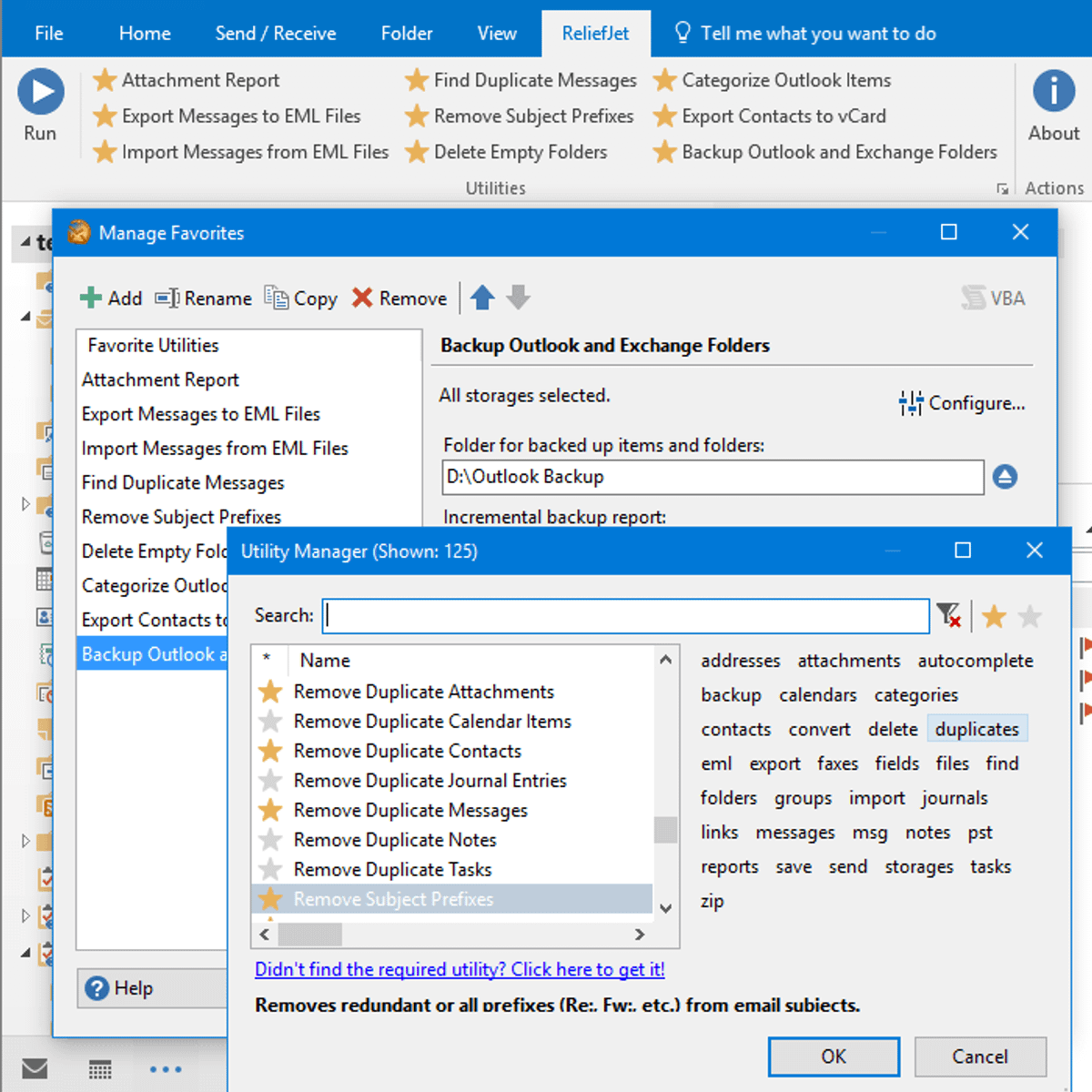
Task: Click the folder browse icon beside backup path
Action: coord(1005,477)
